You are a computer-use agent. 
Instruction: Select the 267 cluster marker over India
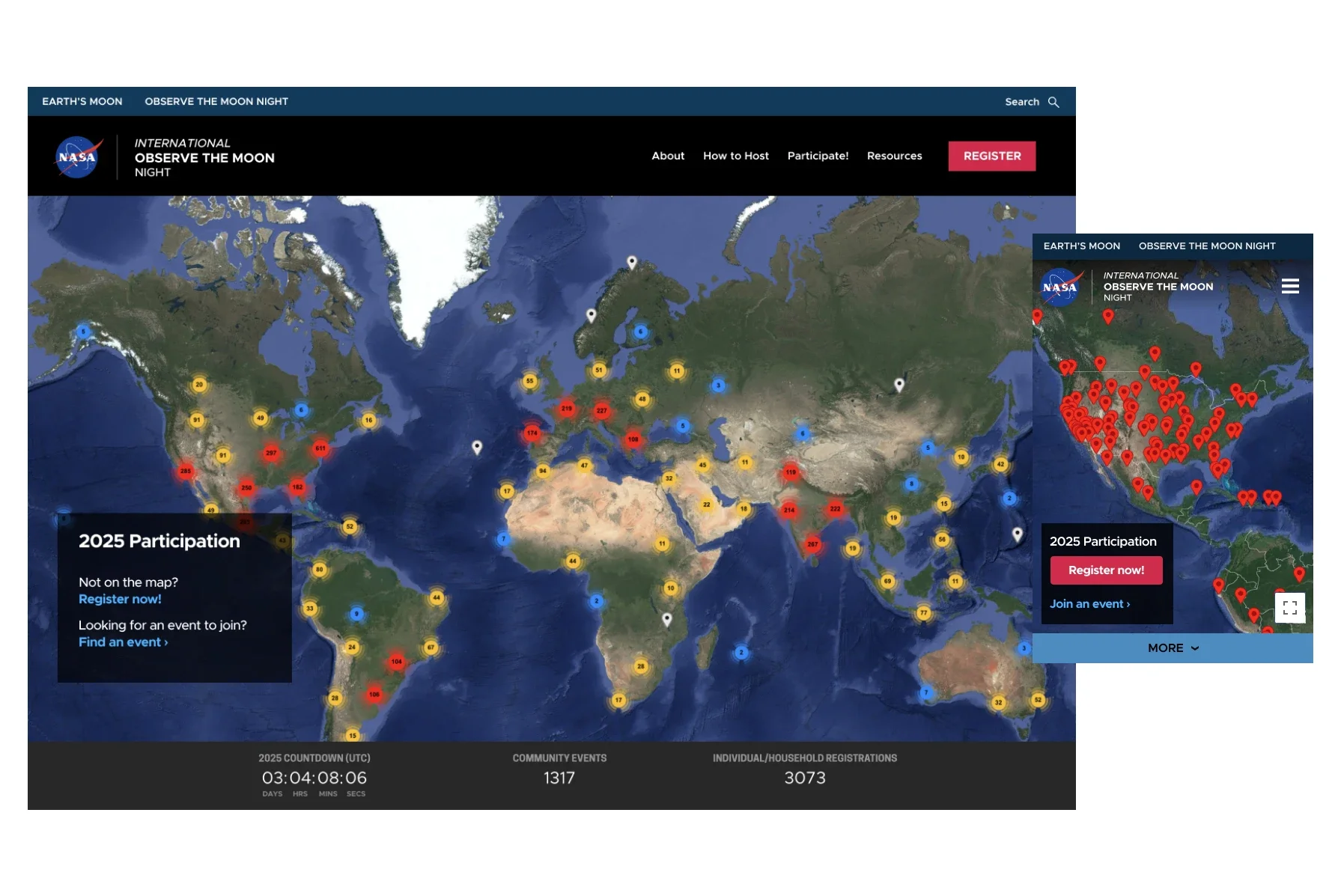point(814,543)
